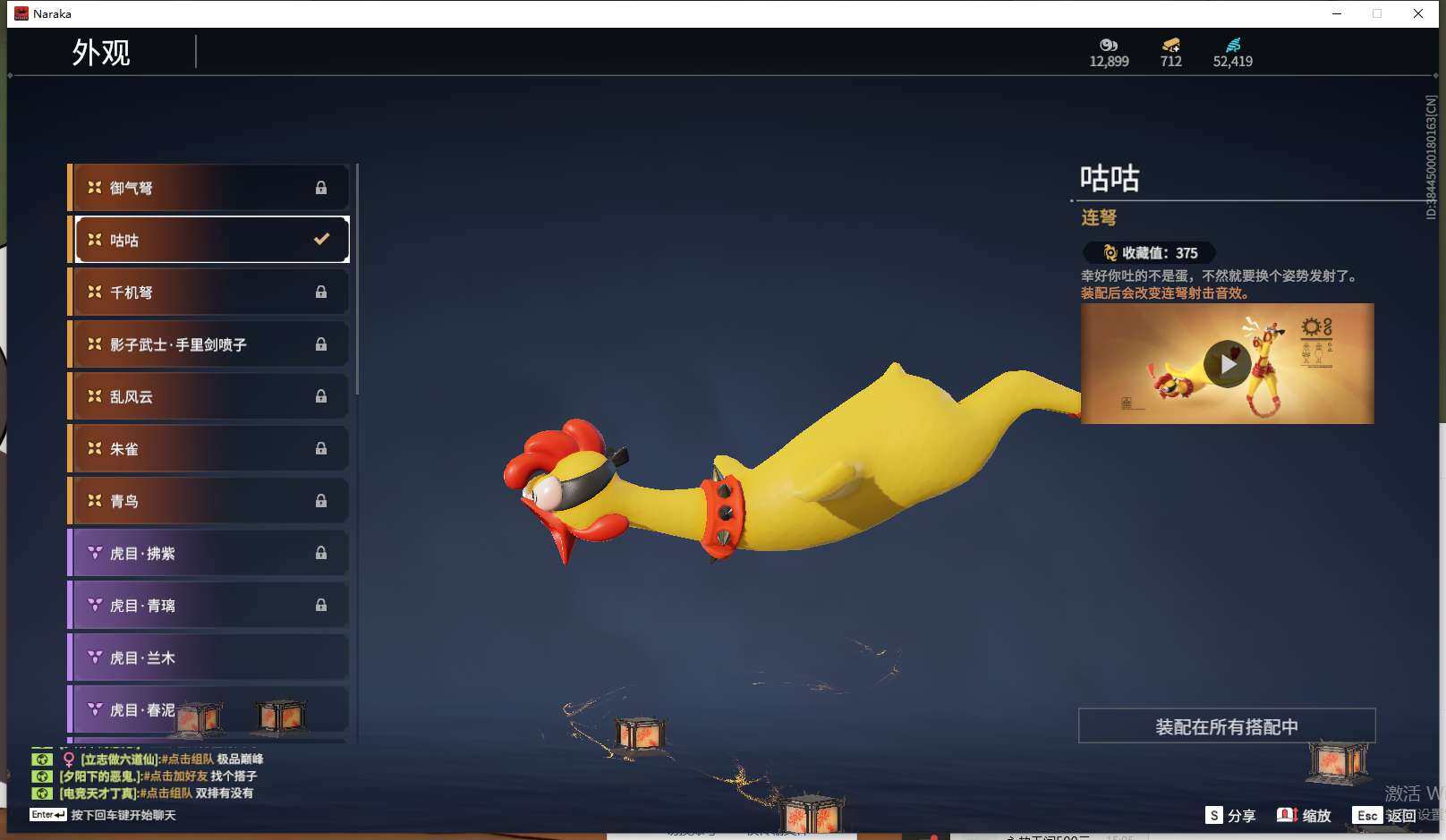
Task: Click the gold coin currency icon
Action: (1109, 45)
